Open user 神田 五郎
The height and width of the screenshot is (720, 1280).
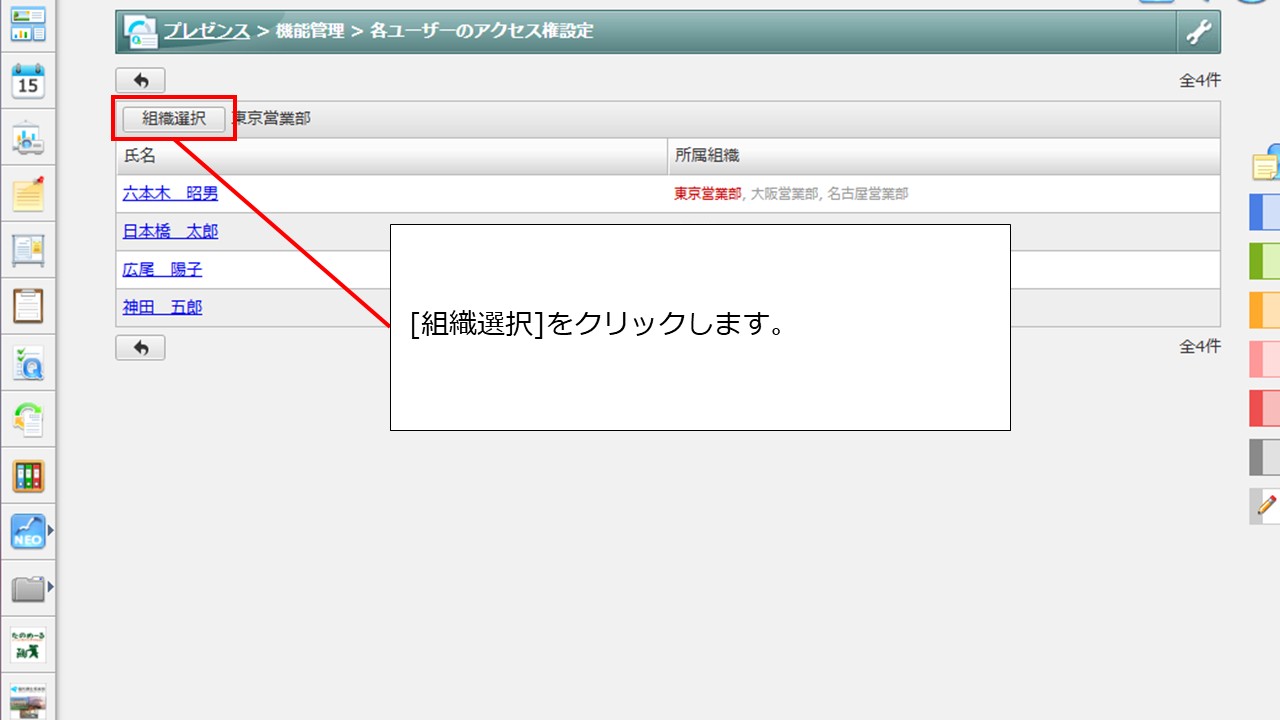pos(162,307)
